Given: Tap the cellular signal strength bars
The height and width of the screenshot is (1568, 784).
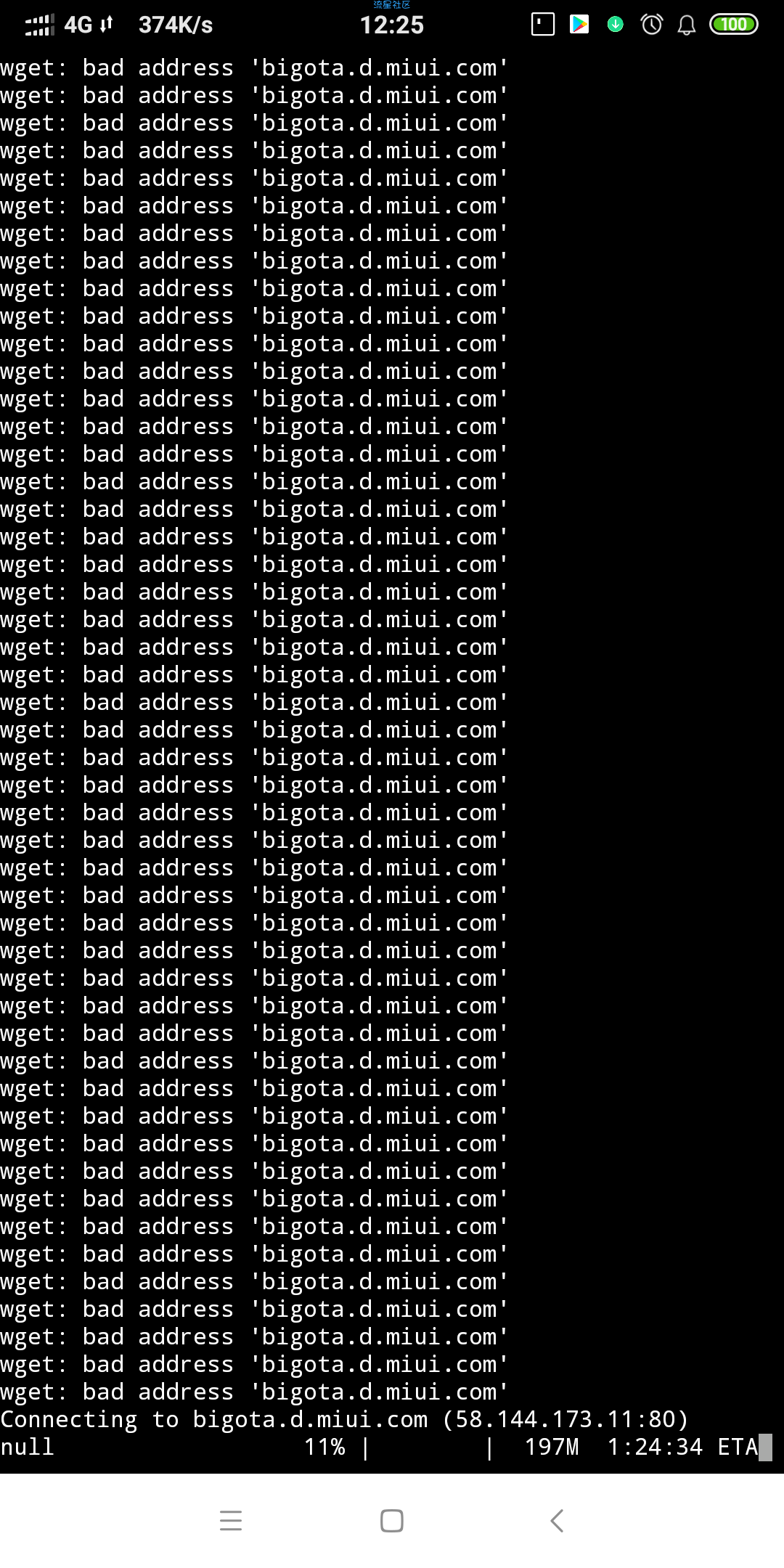Looking at the screenshot, I should [x=39, y=25].
